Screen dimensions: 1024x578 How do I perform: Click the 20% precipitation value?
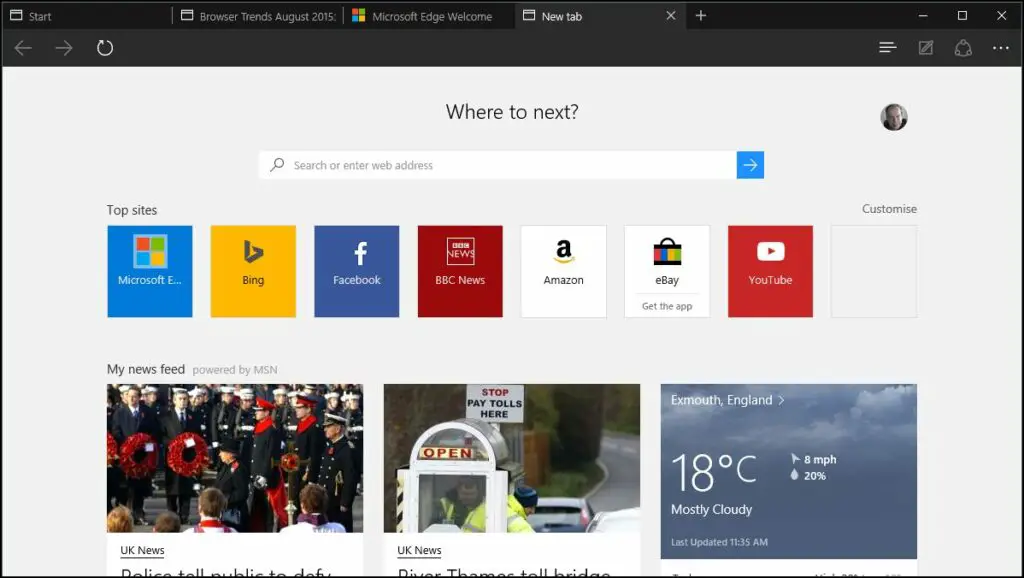[x=814, y=476]
